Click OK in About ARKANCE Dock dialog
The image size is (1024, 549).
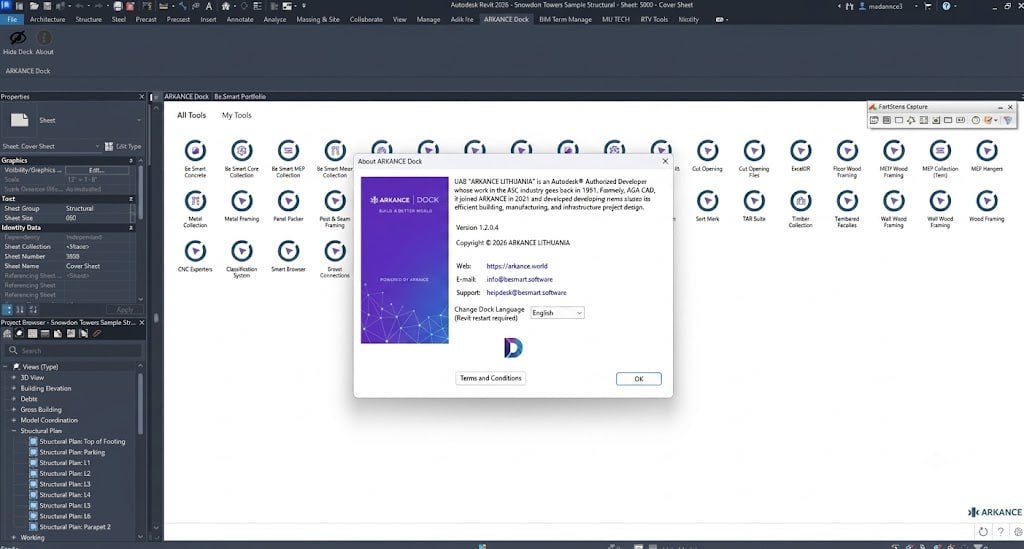pyautogui.click(x=639, y=379)
